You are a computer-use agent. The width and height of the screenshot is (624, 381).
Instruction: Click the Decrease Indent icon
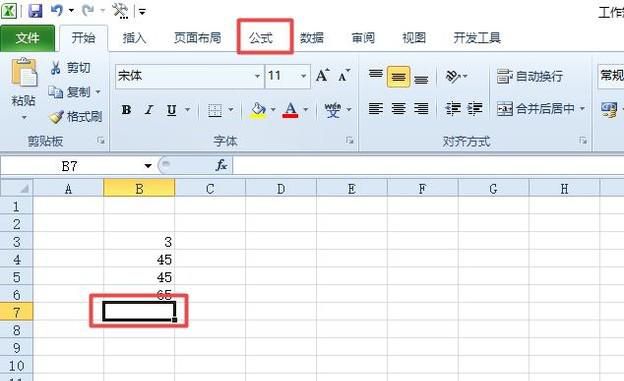tap(452, 109)
